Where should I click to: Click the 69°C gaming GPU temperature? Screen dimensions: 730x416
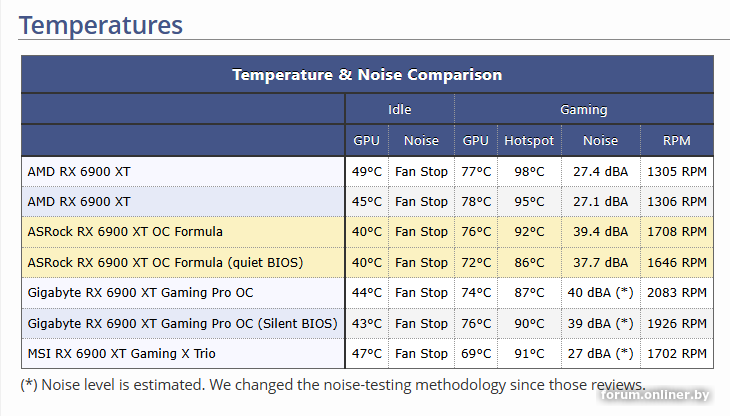pos(476,353)
